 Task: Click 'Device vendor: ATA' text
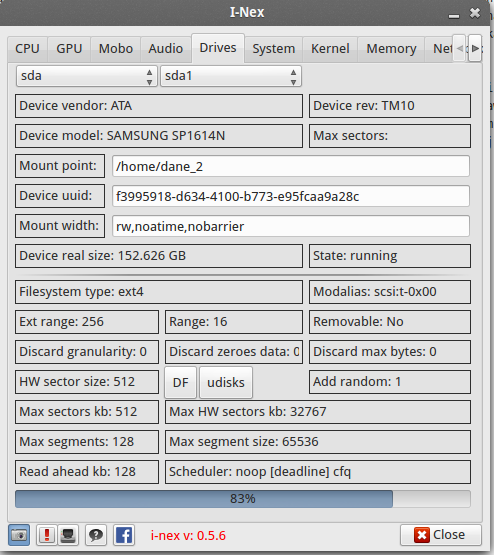click(76, 105)
